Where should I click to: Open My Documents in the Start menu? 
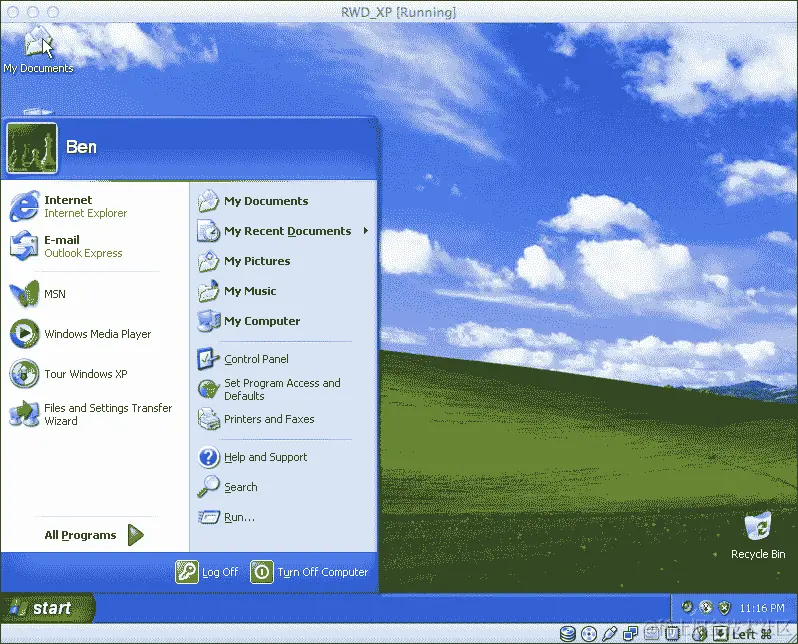[x=253, y=201]
